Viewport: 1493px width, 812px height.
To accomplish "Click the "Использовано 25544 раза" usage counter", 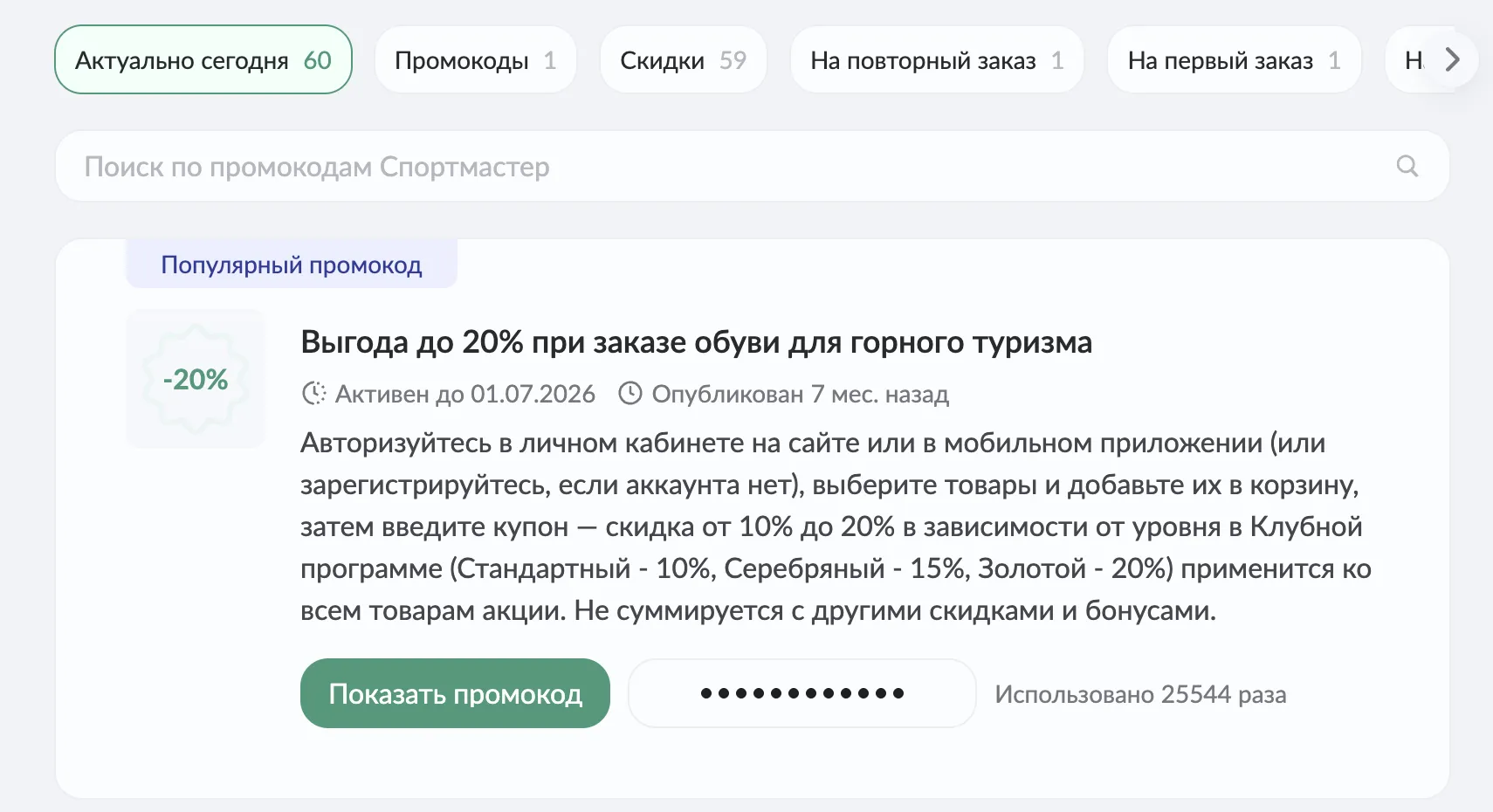I will [1140, 694].
